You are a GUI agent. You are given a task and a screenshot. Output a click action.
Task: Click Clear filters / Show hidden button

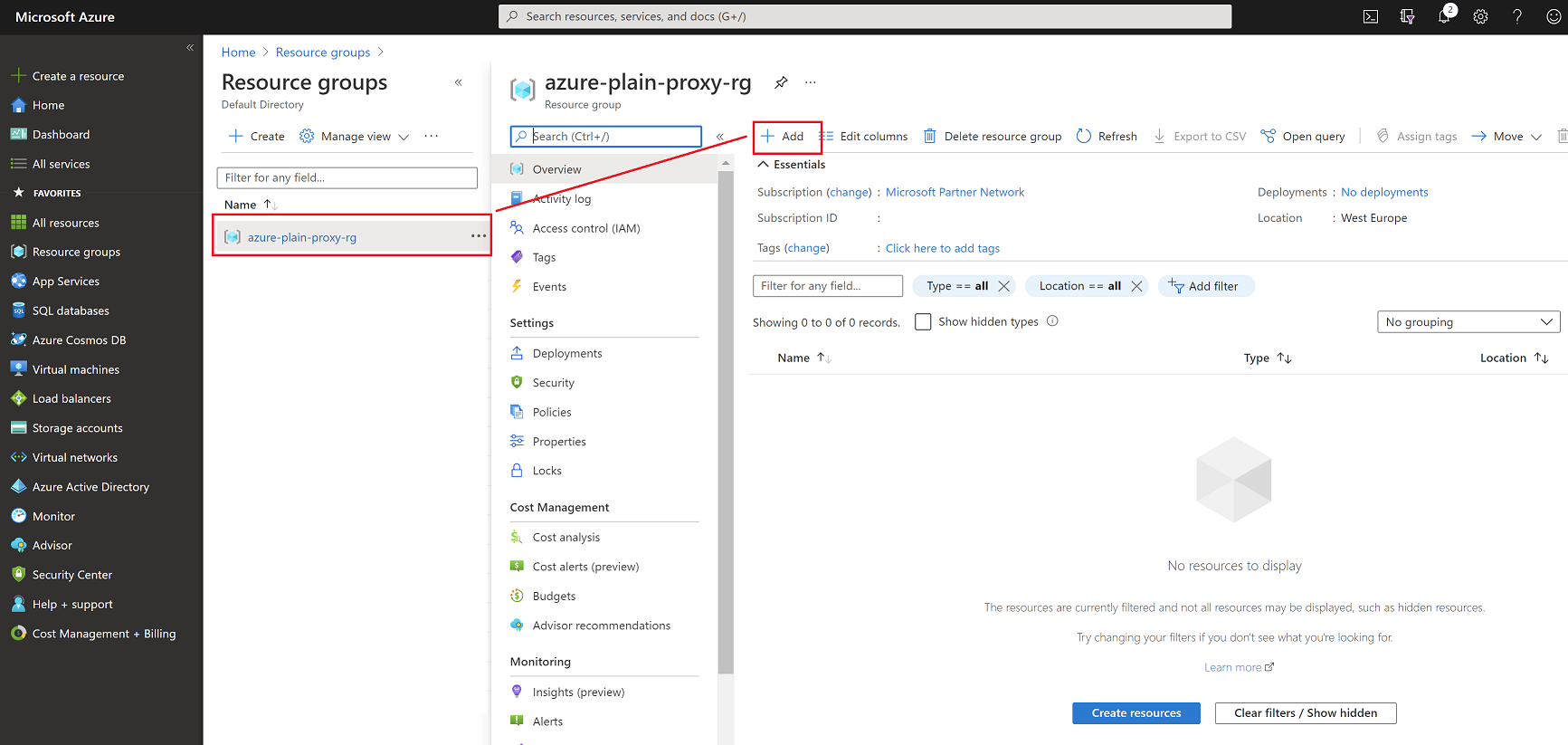click(x=1306, y=713)
